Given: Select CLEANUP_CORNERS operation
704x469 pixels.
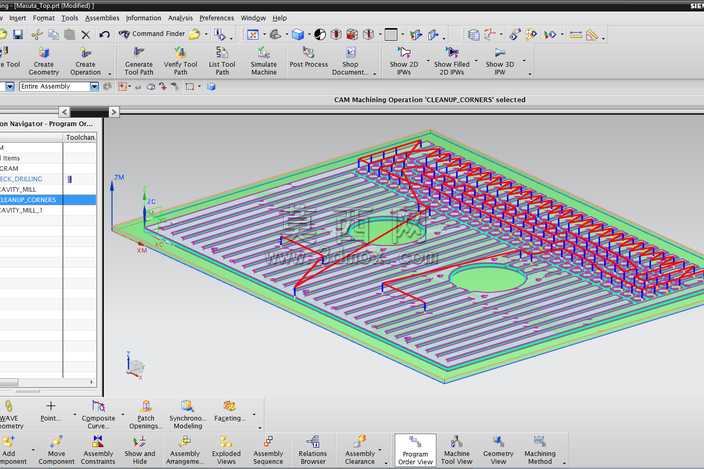Looking at the screenshot, I should click(x=48, y=200).
